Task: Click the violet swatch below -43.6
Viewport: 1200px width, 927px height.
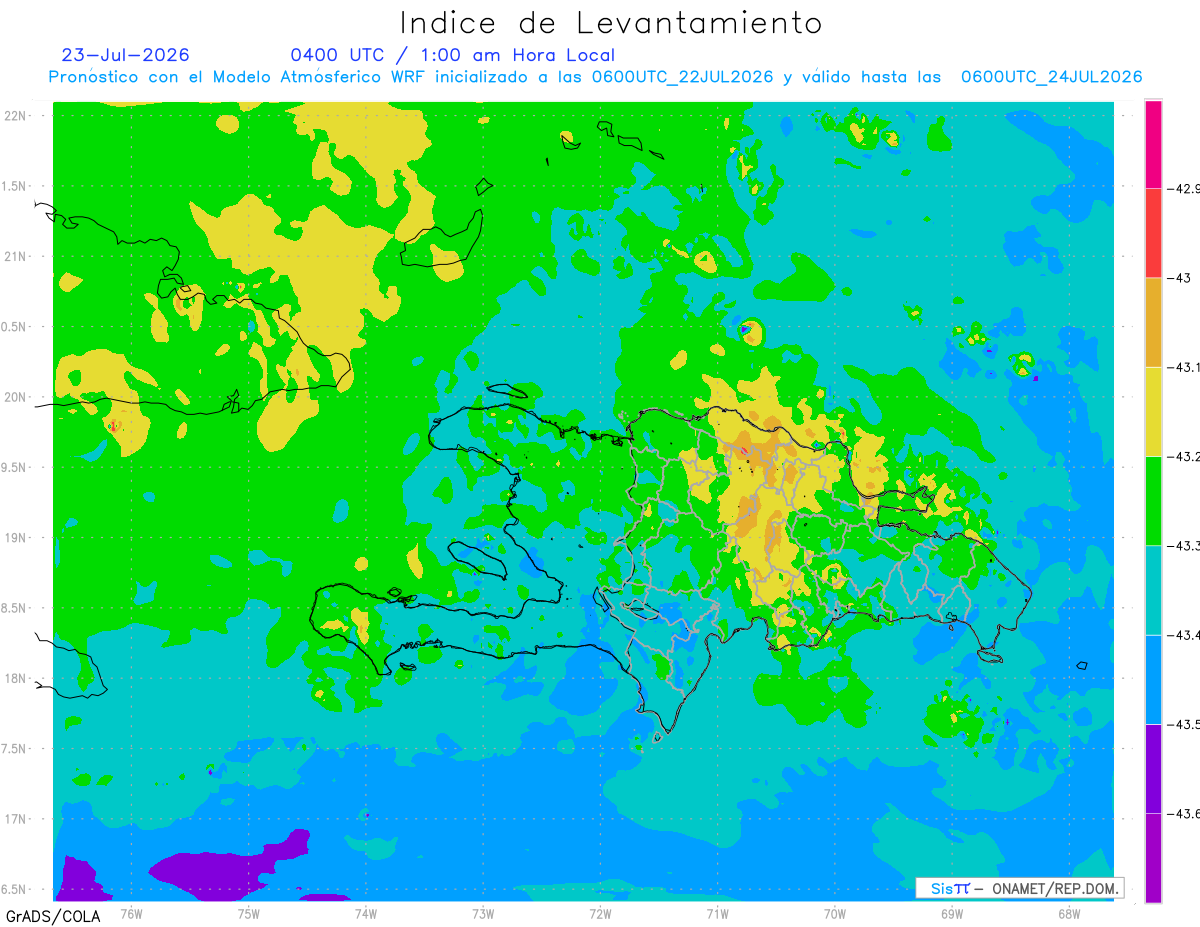Action: (1153, 857)
